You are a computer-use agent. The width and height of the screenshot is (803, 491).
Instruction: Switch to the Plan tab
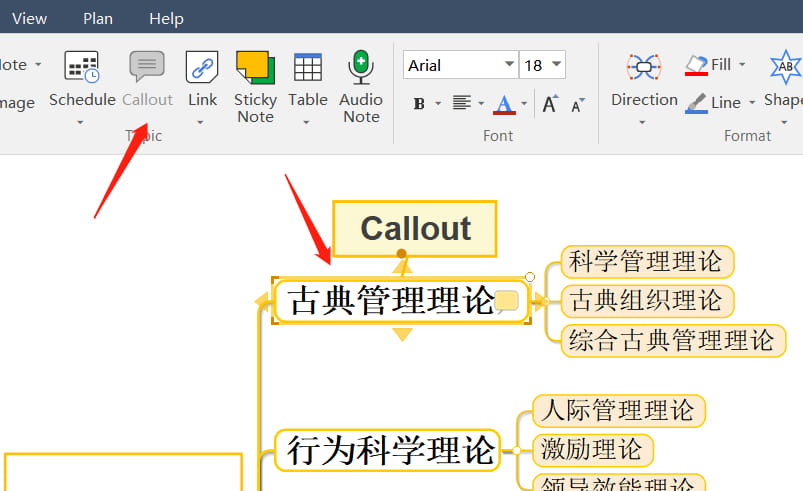98,18
